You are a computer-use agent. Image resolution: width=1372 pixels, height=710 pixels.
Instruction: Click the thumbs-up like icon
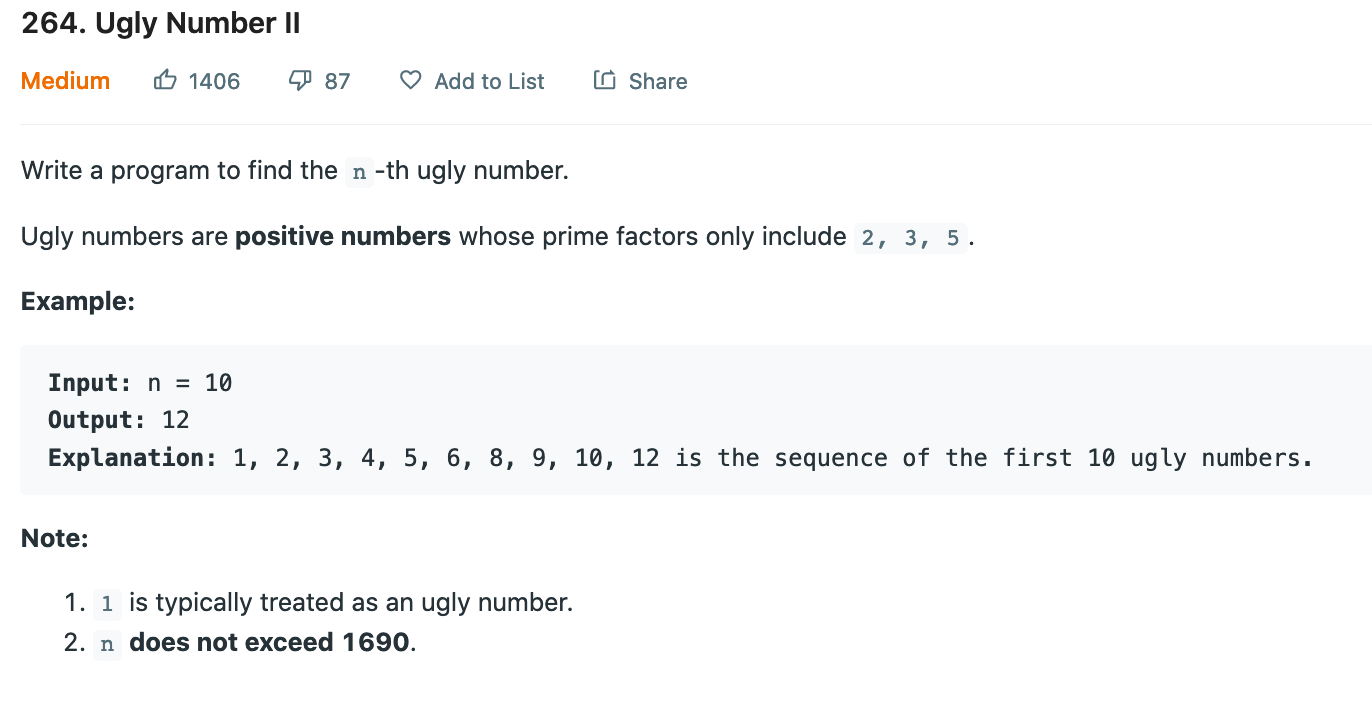pos(165,81)
